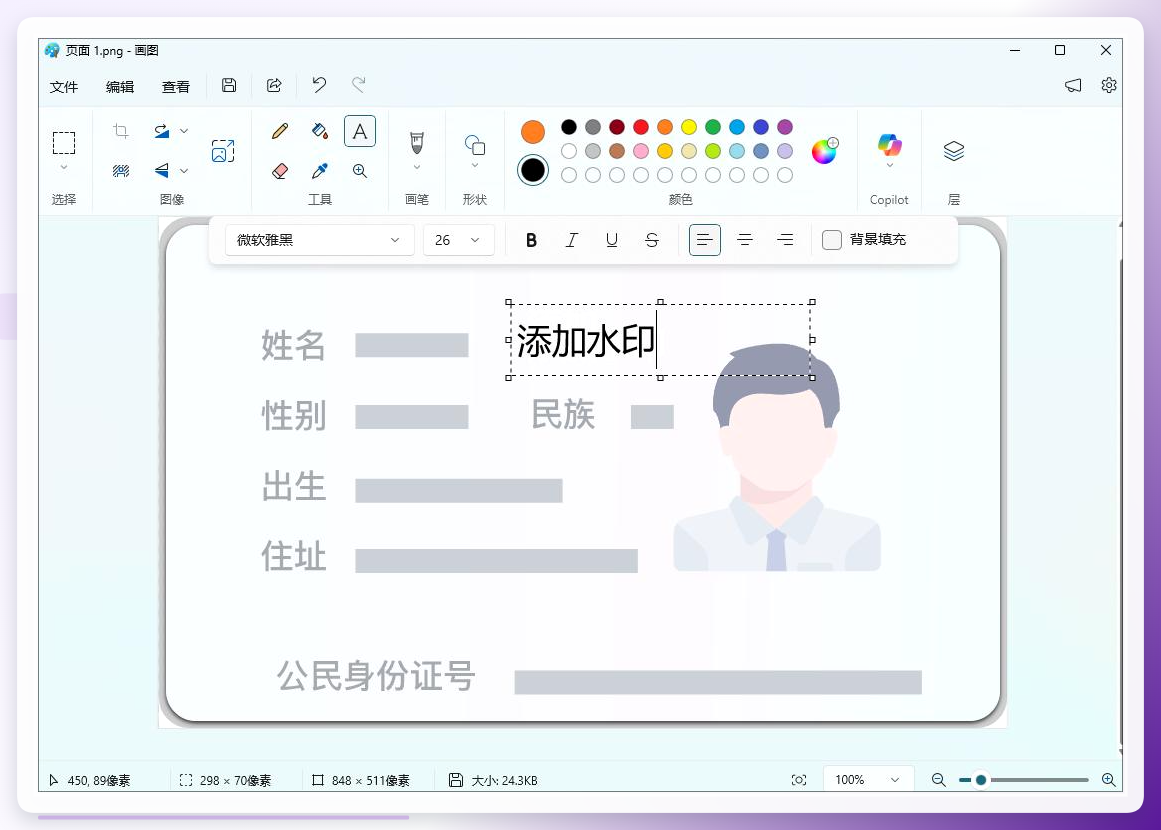Open the Layers panel
Viewport: 1161px width, 830px height.
(954, 151)
